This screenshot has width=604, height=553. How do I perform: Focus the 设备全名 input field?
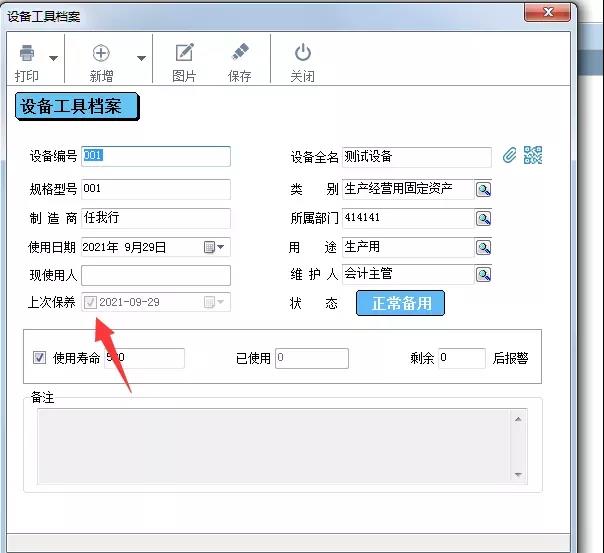coord(417,157)
